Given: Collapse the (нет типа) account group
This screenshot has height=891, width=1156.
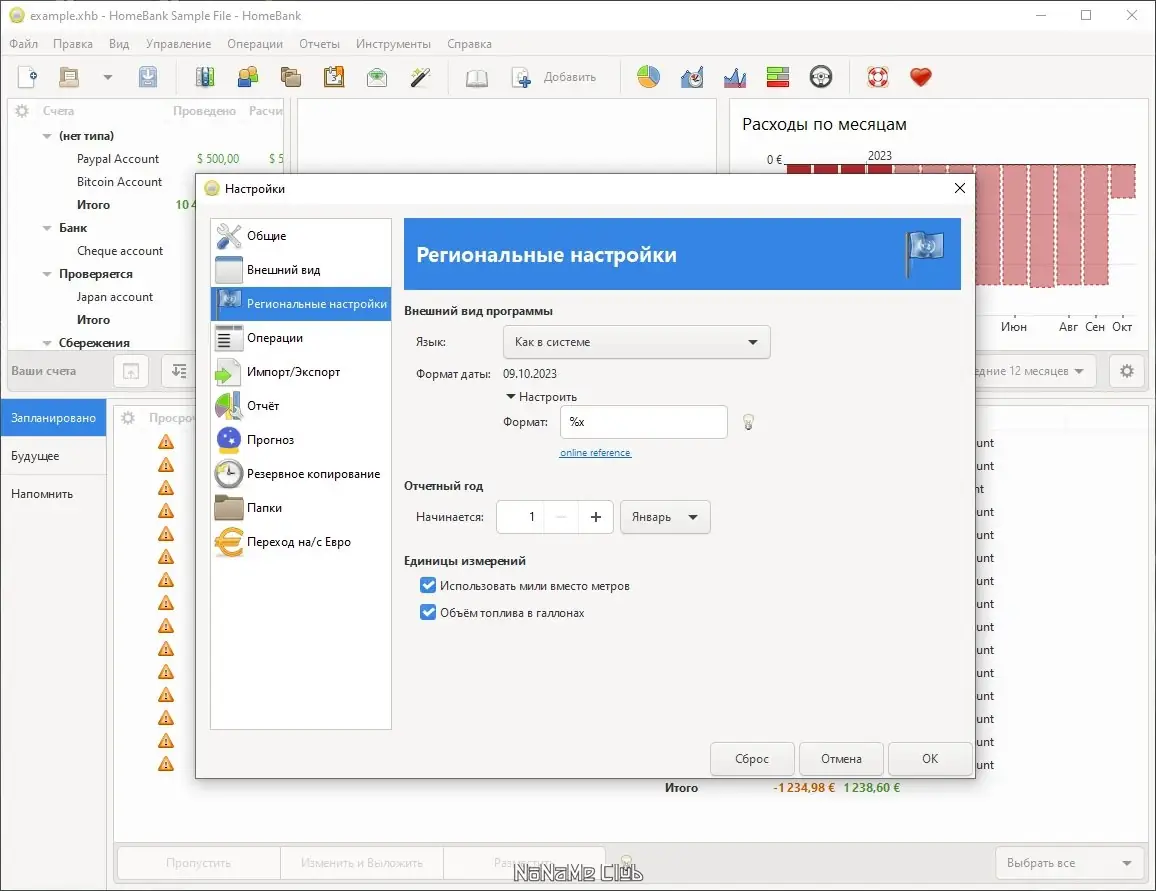Looking at the screenshot, I should (x=47, y=136).
